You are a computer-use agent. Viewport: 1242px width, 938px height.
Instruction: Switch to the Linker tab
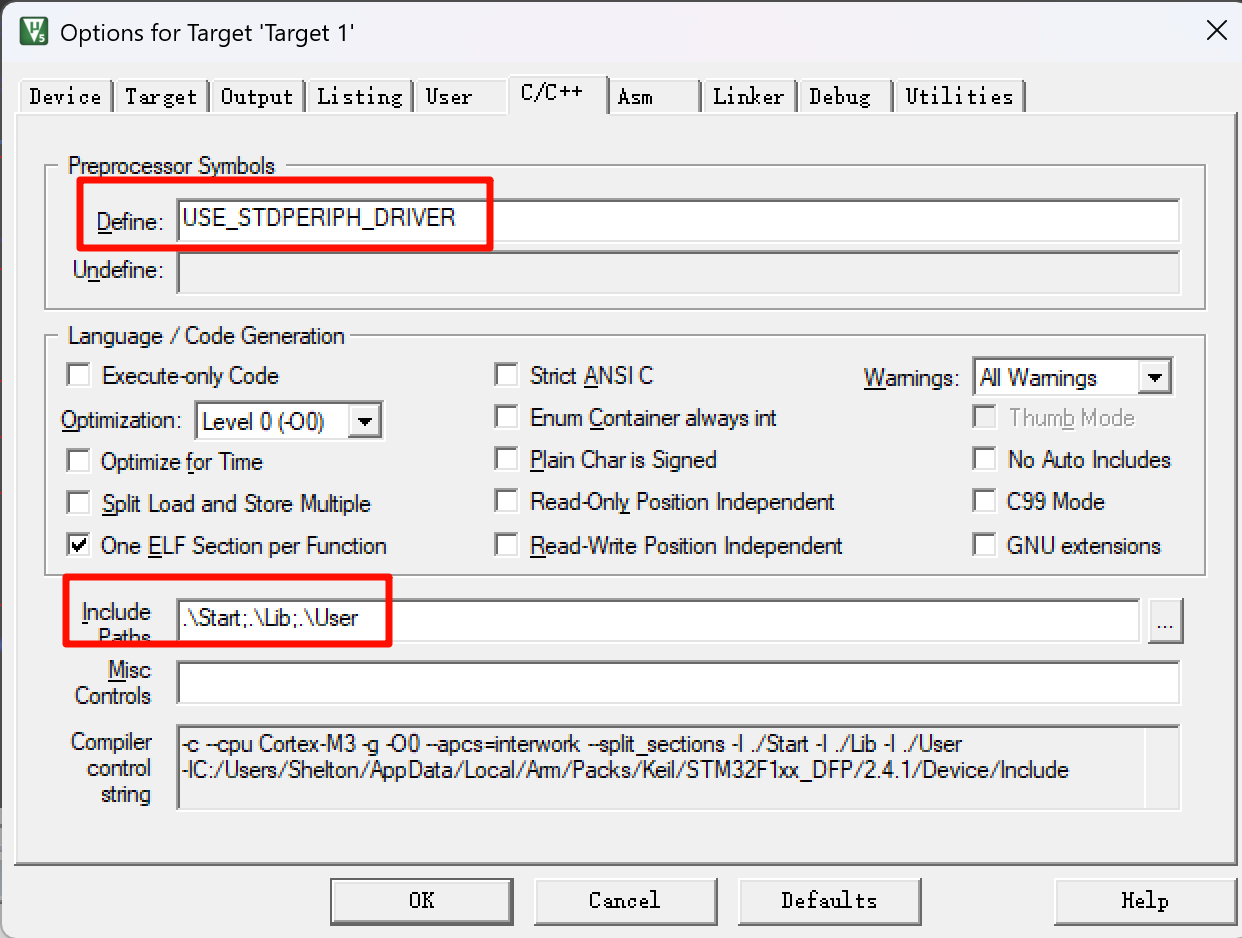click(x=748, y=97)
